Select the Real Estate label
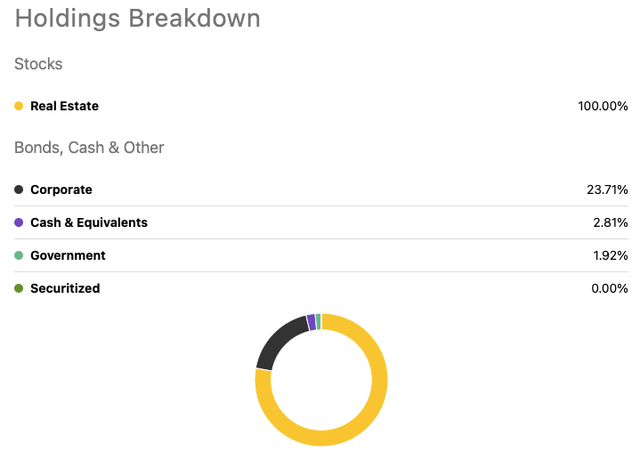This screenshot has width=640, height=460. [64, 106]
